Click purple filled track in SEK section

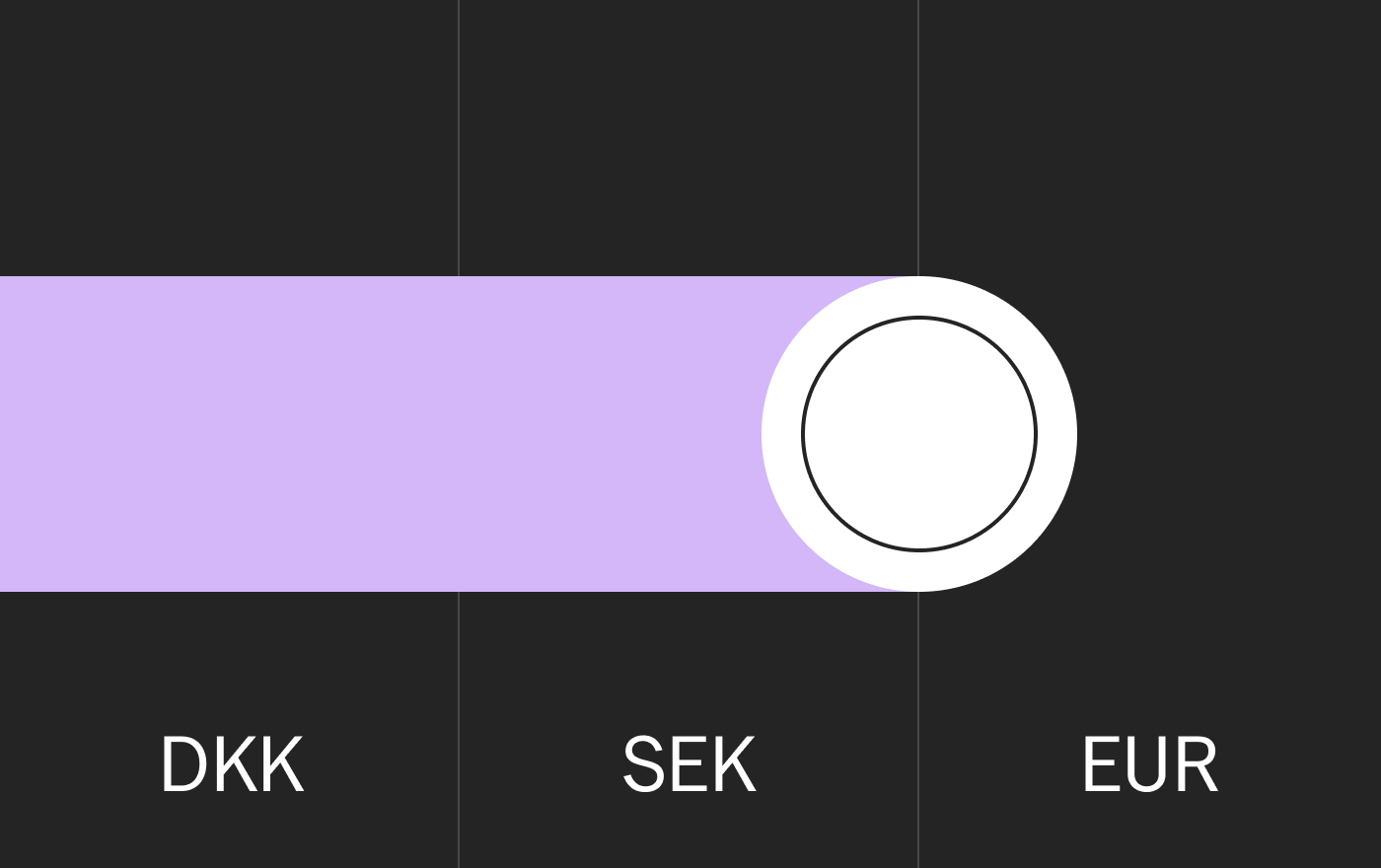612,434
